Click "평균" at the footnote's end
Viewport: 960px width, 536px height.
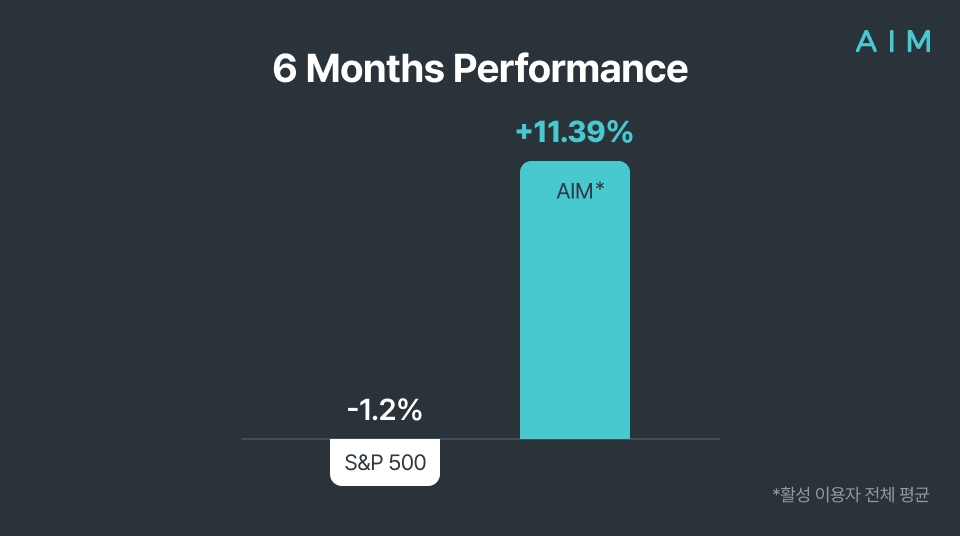coord(914,494)
